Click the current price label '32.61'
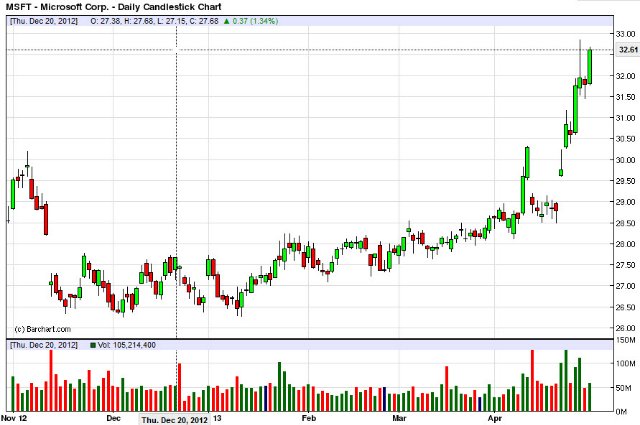640x425 pixels. click(x=628, y=50)
